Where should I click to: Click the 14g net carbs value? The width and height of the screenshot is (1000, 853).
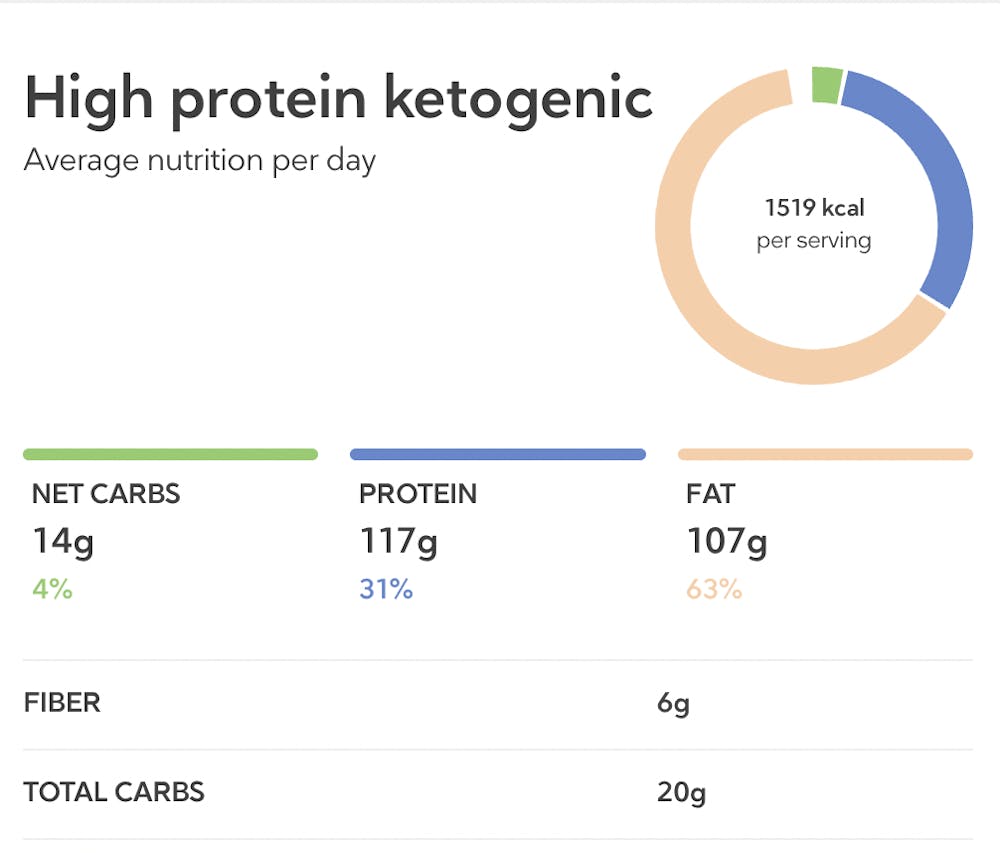point(63,541)
